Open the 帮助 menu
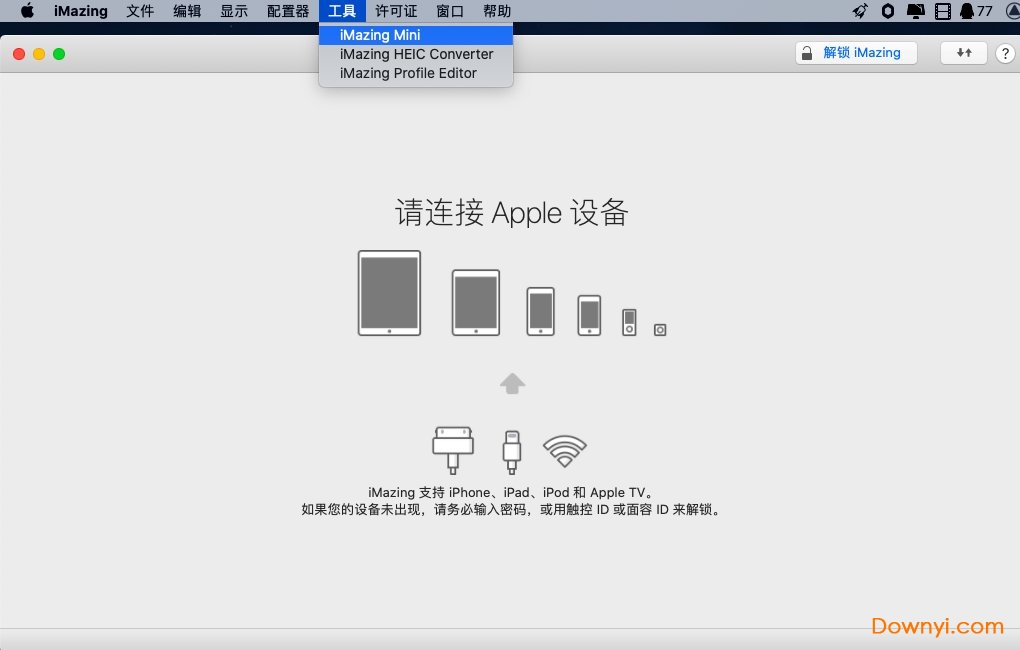 497,11
